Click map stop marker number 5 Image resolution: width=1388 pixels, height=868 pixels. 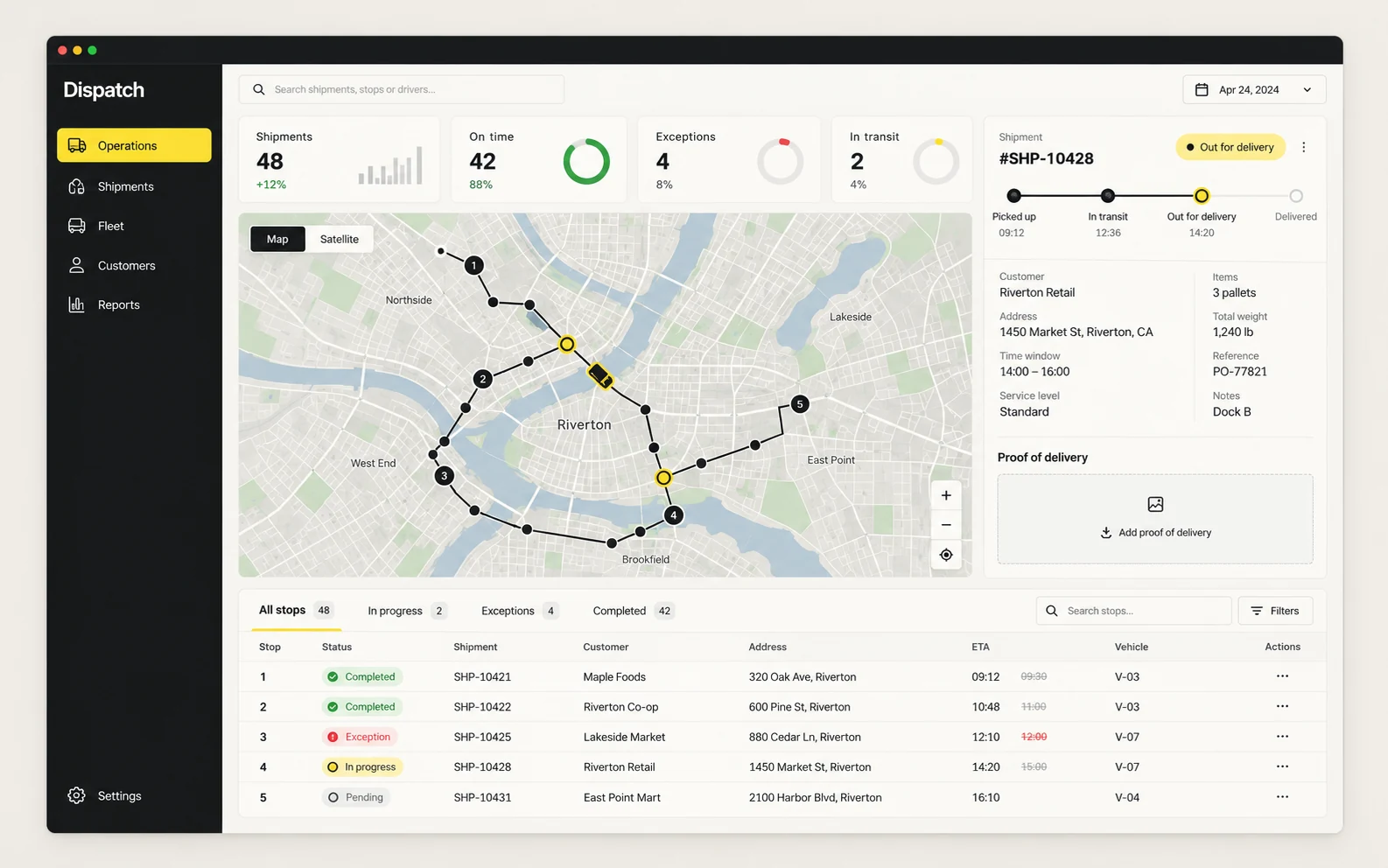(x=800, y=404)
